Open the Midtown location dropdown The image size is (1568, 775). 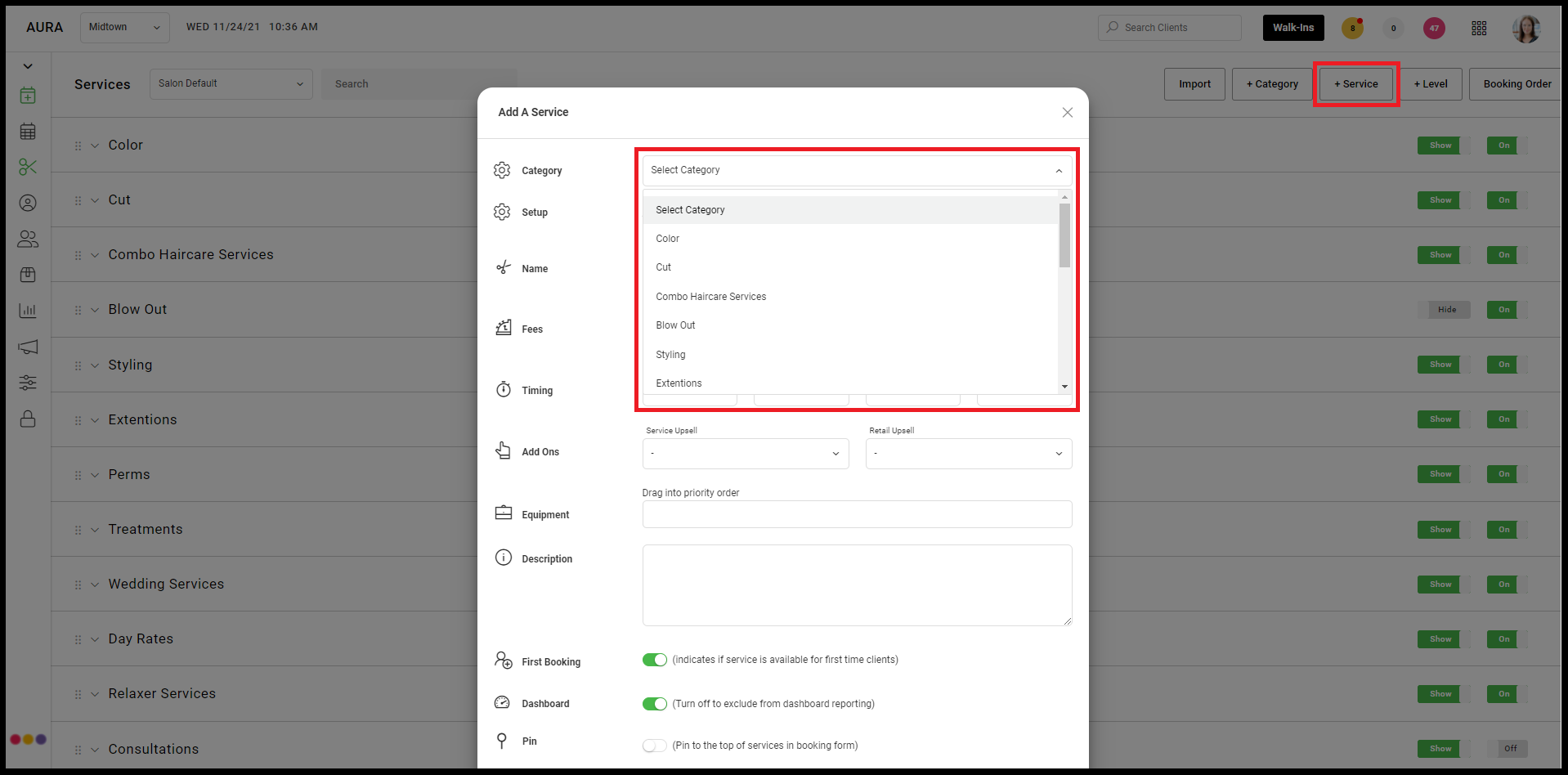pyautogui.click(x=125, y=28)
